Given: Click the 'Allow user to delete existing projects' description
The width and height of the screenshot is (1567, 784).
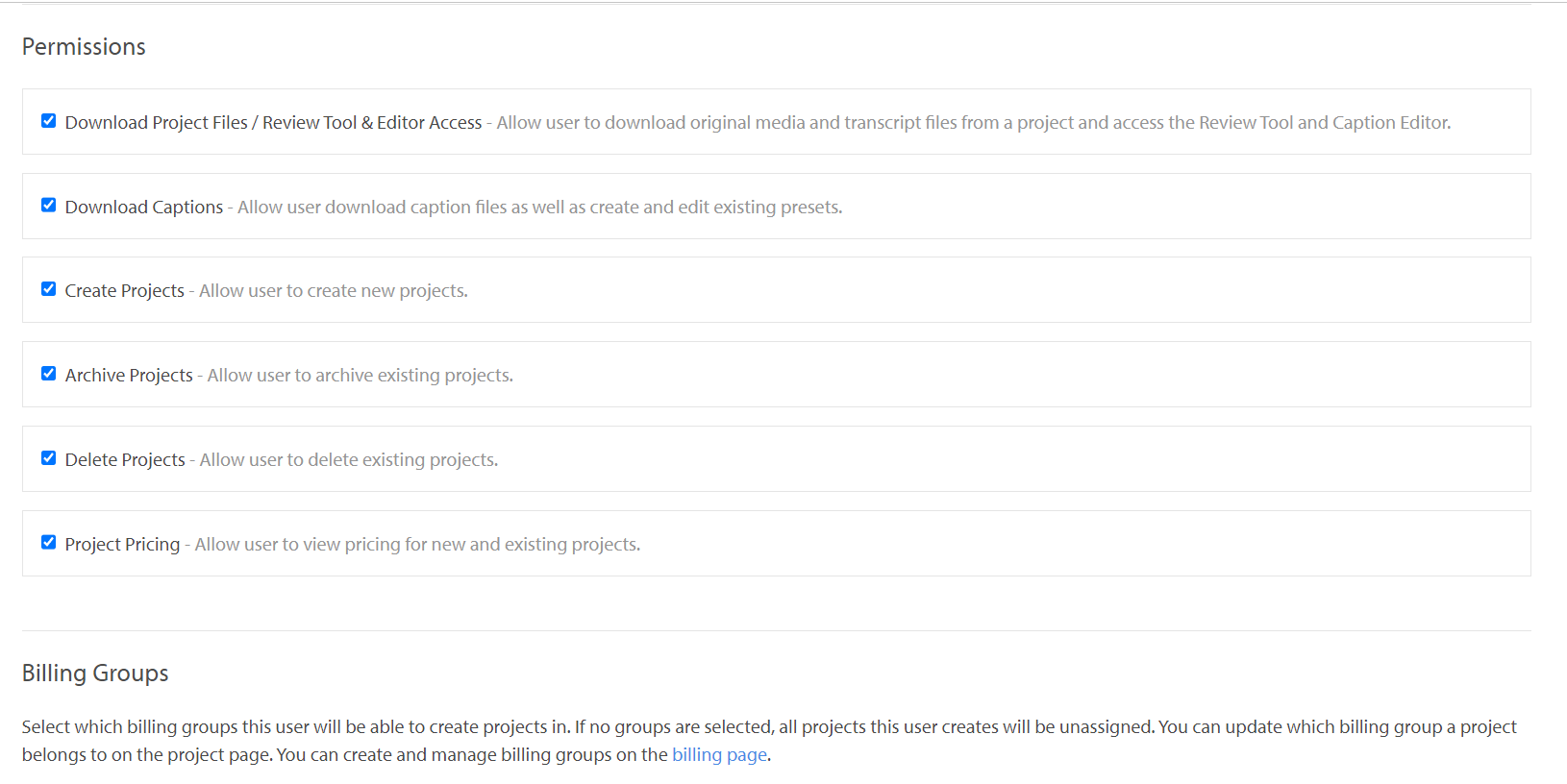Looking at the screenshot, I should [349, 460].
